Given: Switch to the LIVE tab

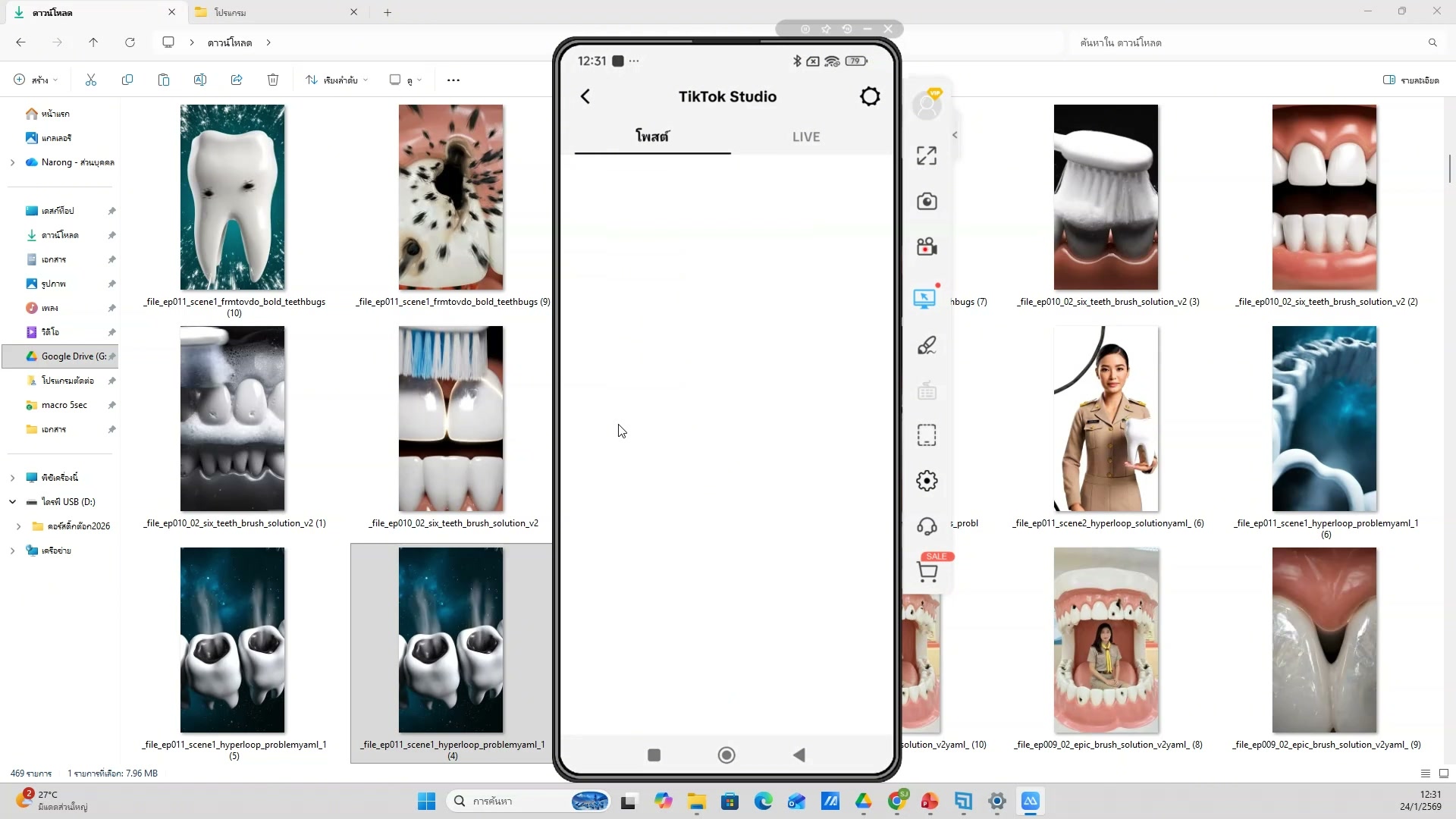Looking at the screenshot, I should [x=805, y=136].
